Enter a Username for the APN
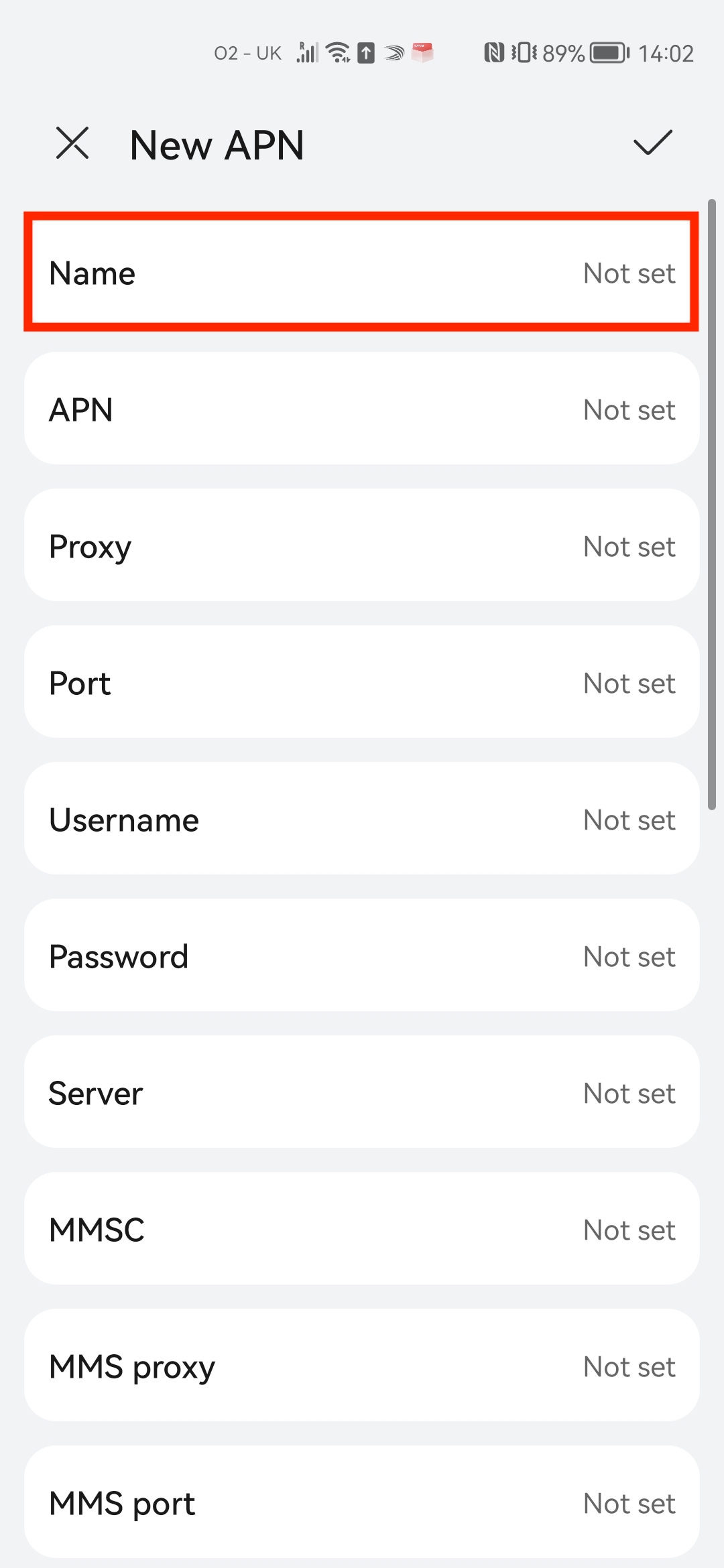 point(362,820)
